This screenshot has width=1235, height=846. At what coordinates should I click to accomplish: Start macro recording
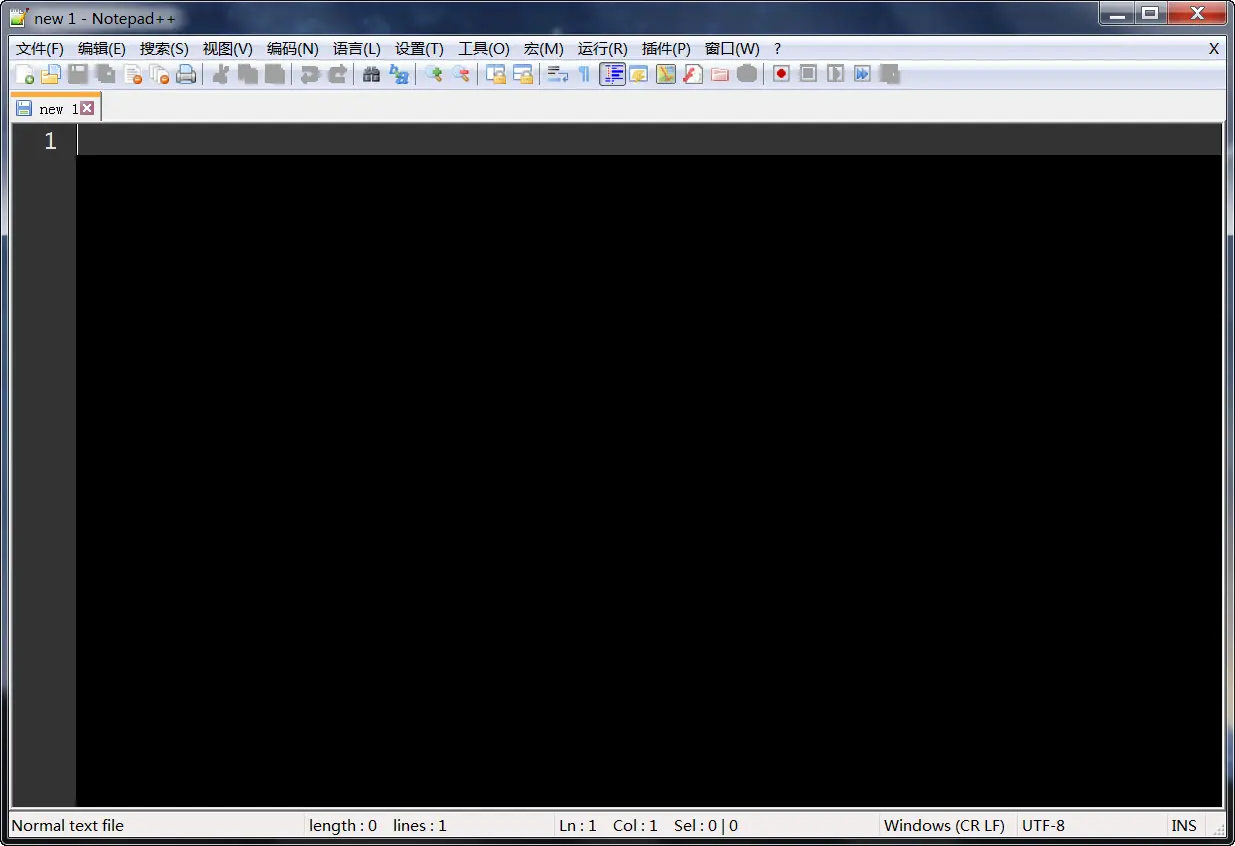pyautogui.click(x=781, y=73)
